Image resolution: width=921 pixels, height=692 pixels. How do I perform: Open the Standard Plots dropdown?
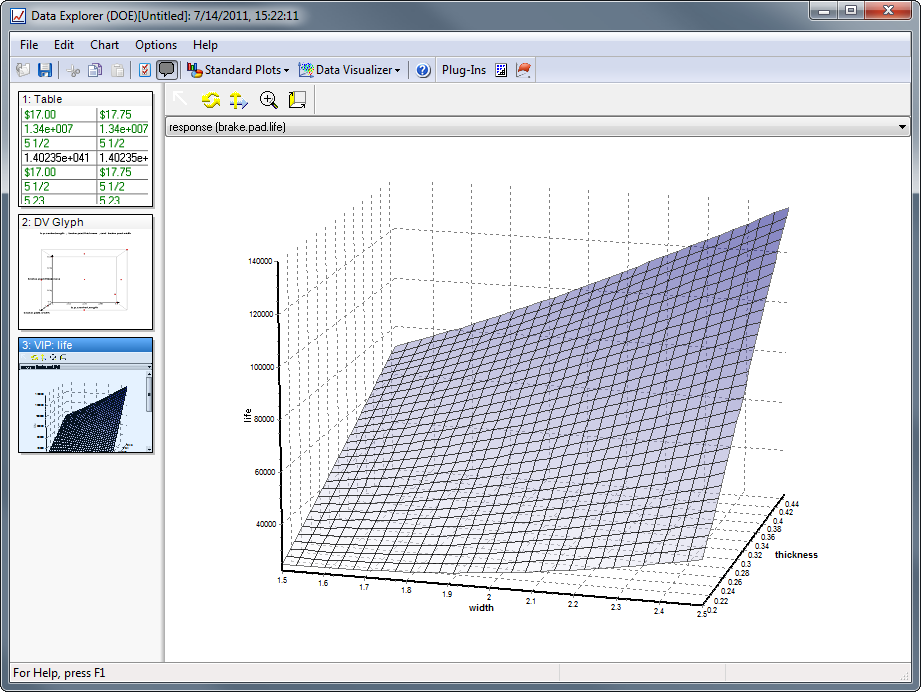[x=239, y=70]
